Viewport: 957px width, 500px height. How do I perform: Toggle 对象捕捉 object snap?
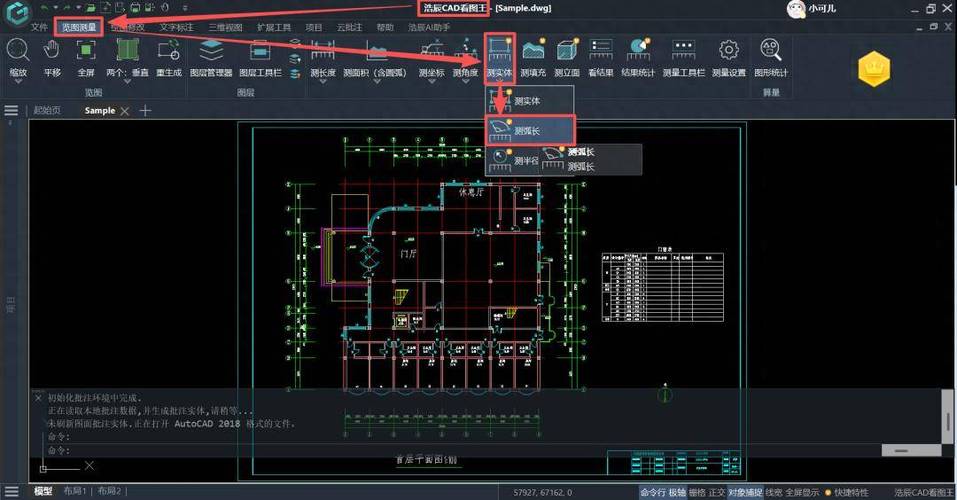(x=745, y=492)
